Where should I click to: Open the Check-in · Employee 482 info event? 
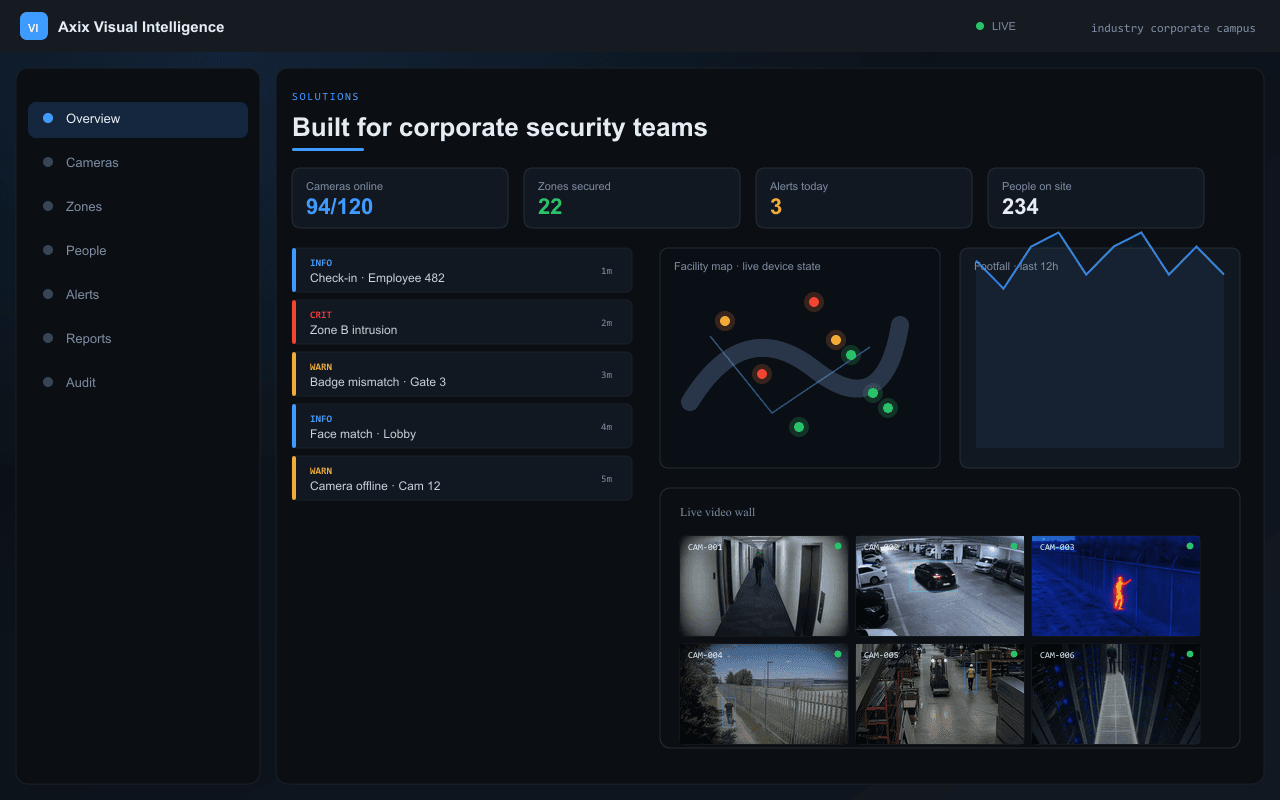coord(462,270)
